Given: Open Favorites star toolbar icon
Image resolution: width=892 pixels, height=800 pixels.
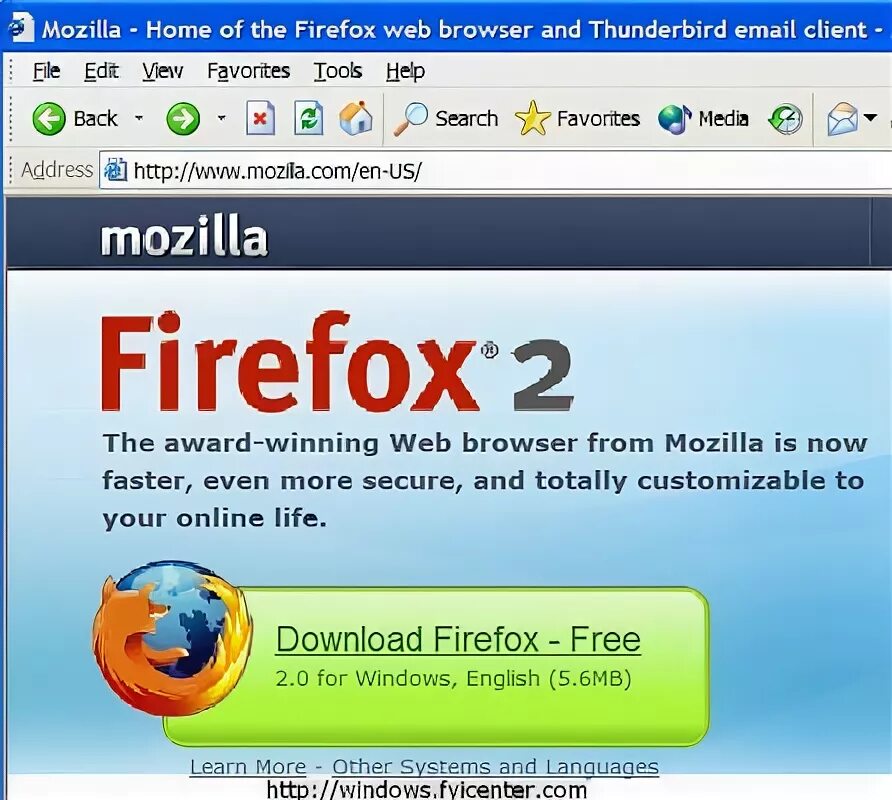Looking at the screenshot, I should click(x=532, y=118).
